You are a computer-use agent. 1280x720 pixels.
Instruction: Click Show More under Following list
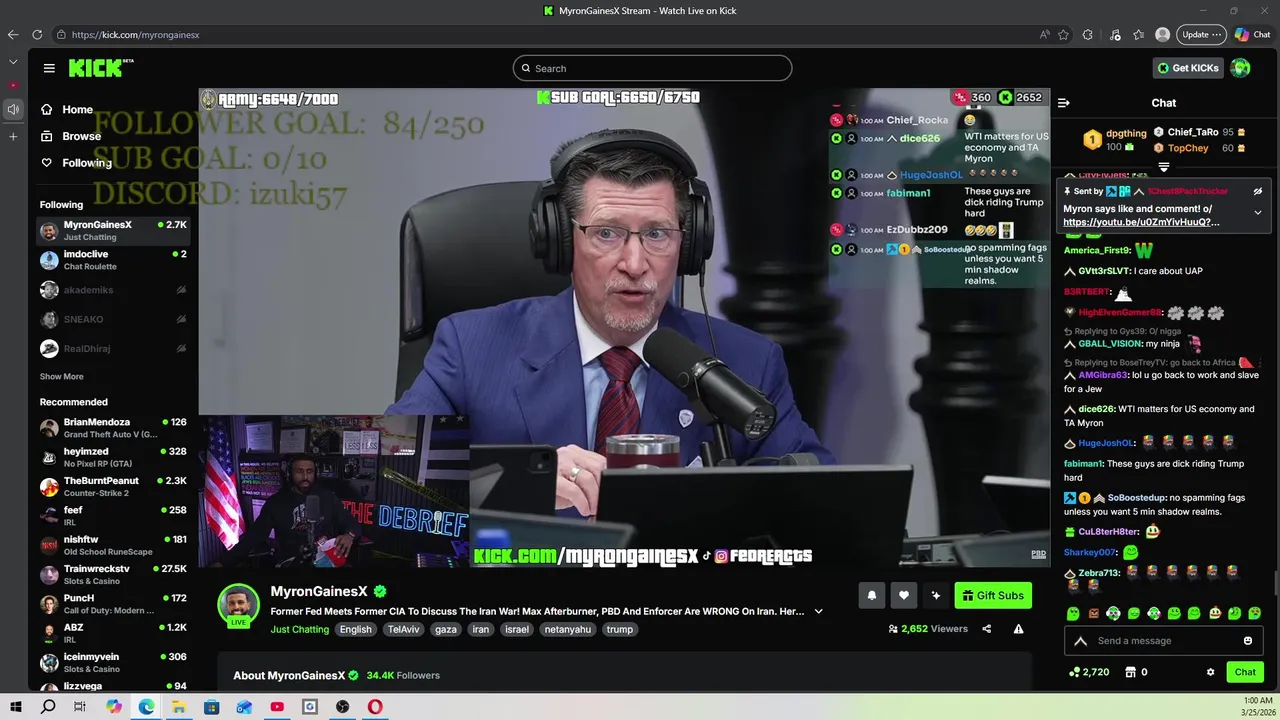tap(62, 377)
